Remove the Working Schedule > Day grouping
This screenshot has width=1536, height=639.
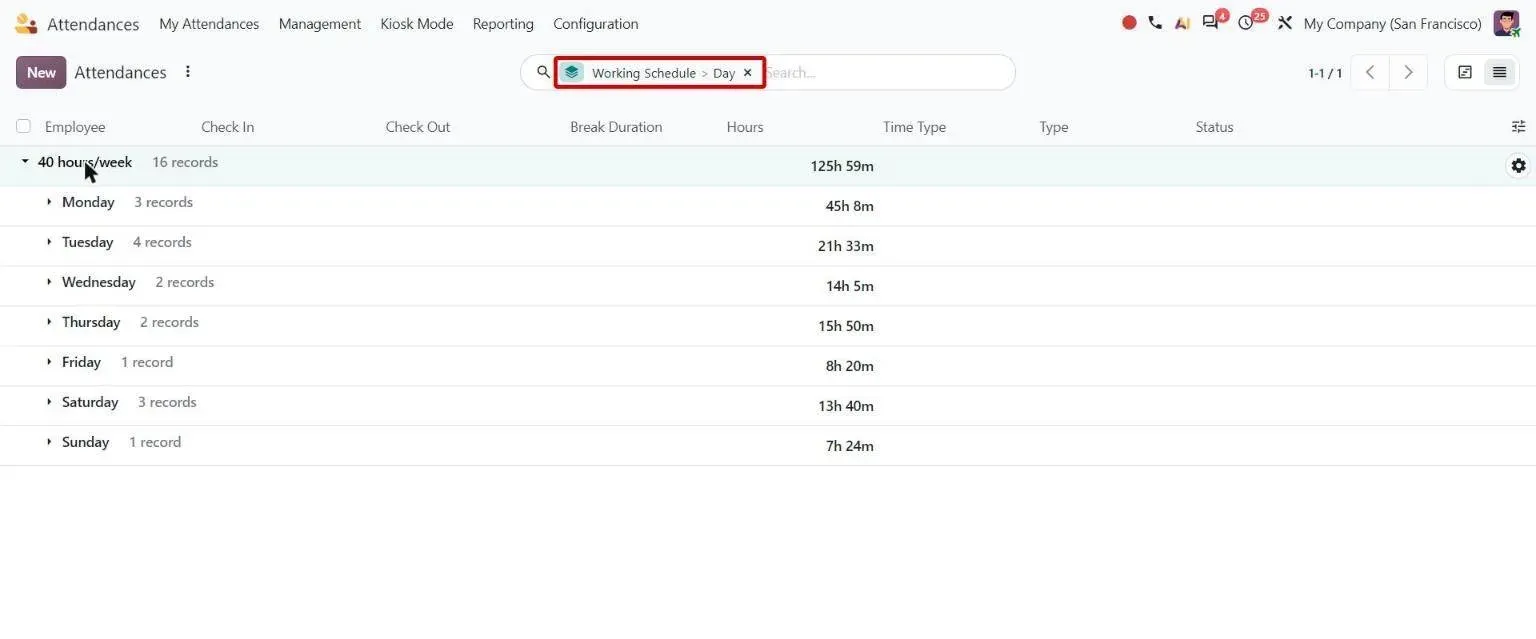(747, 73)
